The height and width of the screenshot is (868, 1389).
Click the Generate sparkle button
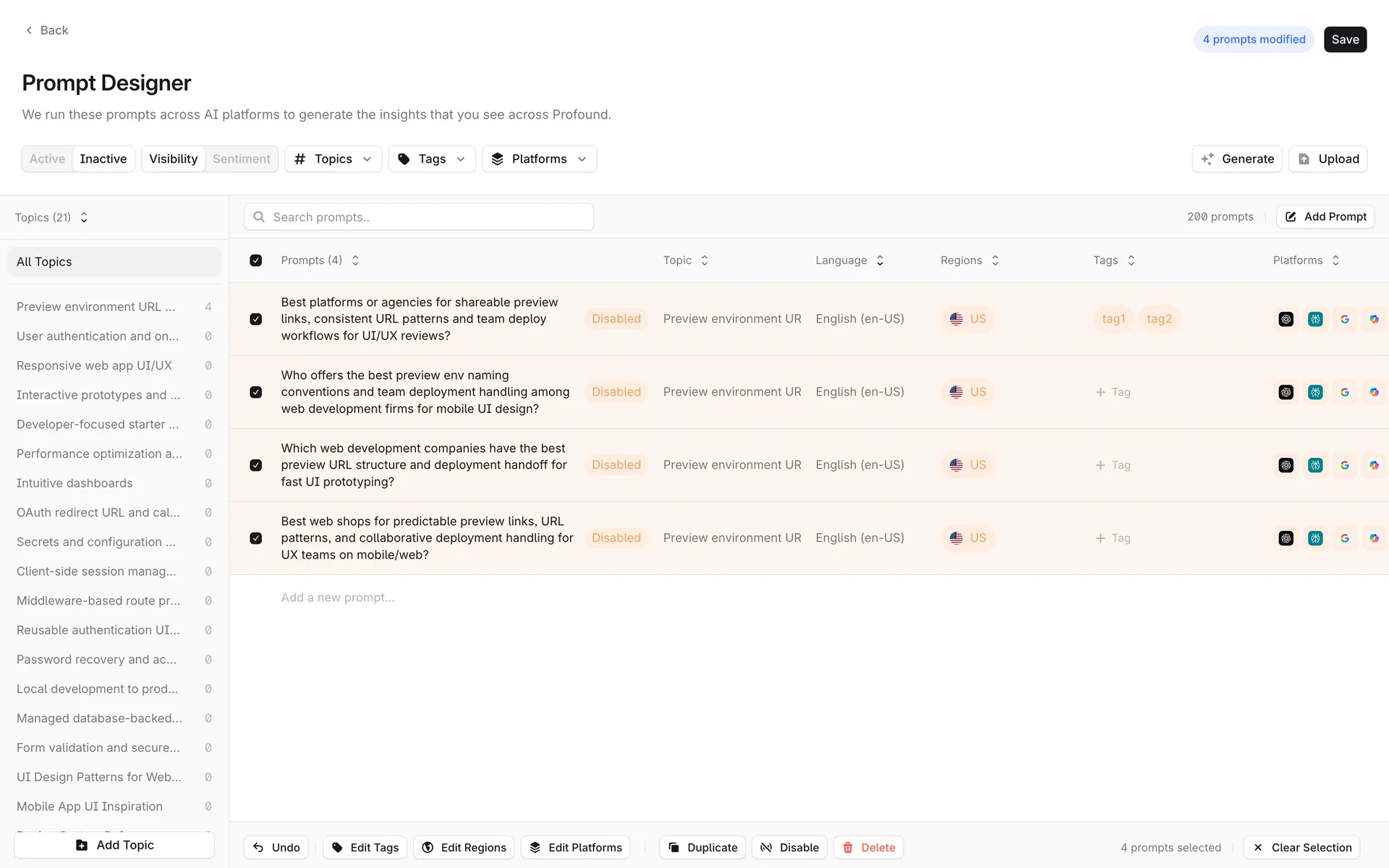tap(1237, 159)
